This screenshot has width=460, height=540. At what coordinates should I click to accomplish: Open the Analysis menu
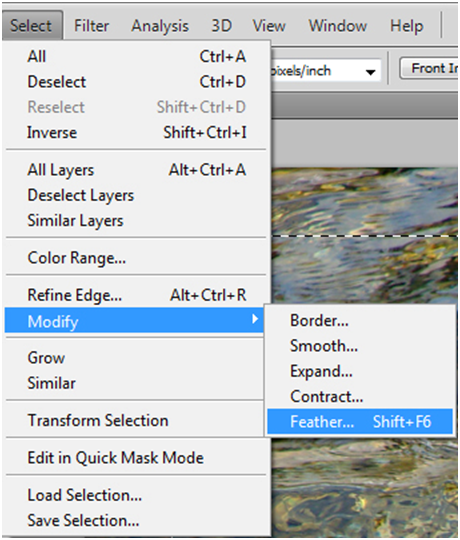(x=160, y=25)
